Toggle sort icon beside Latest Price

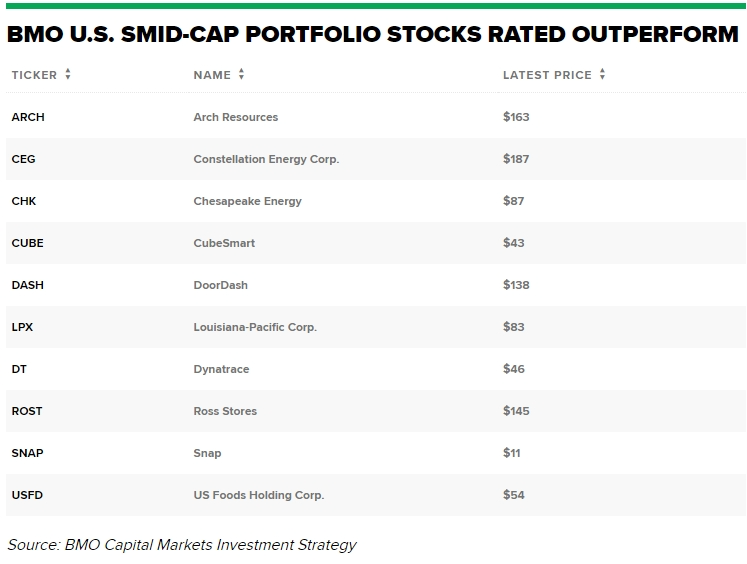(602, 75)
